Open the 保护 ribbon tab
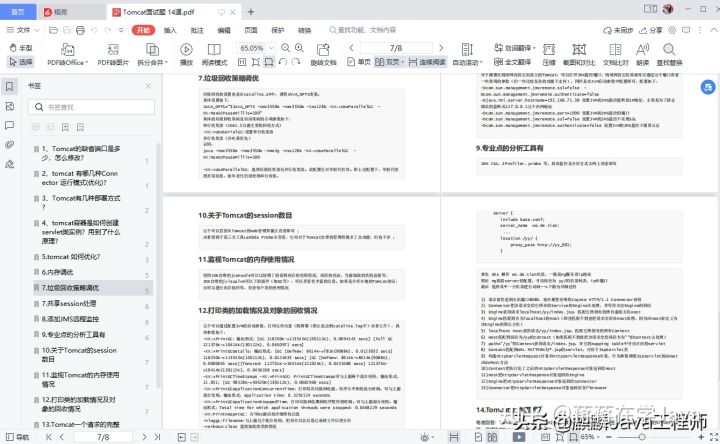The height and width of the screenshot is (444, 720). point(278,30)
